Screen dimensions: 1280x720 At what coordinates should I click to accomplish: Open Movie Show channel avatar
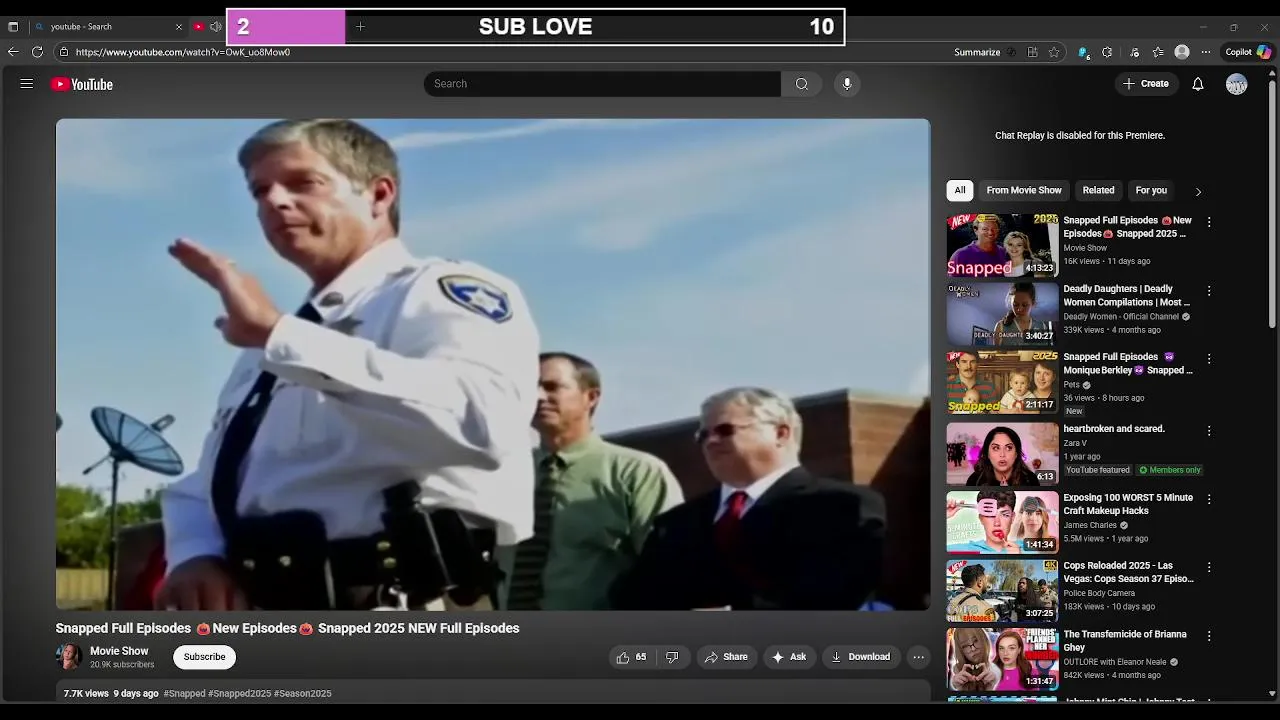tap(69, 657)
